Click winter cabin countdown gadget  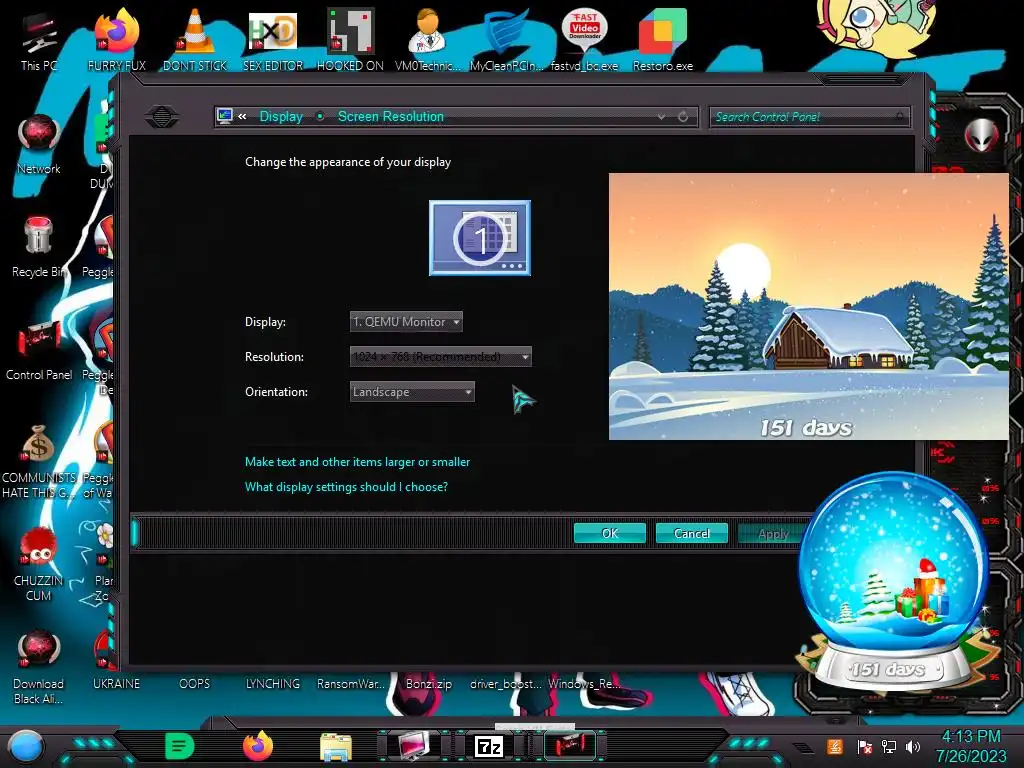click(808, 306)
